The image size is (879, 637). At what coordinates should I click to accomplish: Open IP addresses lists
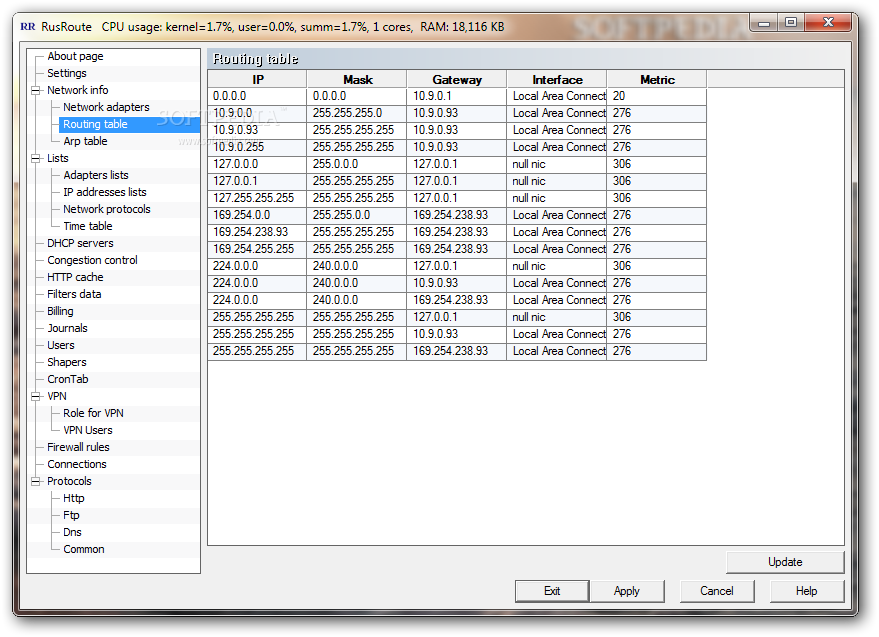(x=105, y=192)
